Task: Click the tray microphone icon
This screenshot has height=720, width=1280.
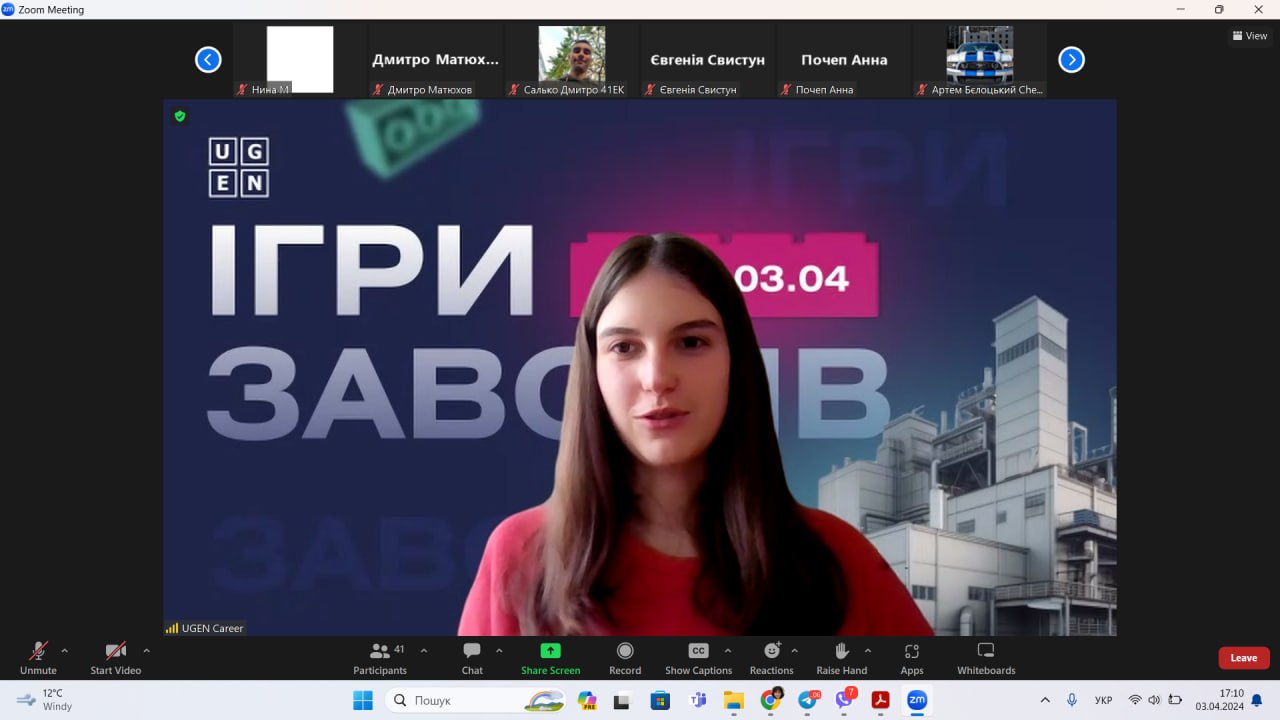Action: 1072,700
